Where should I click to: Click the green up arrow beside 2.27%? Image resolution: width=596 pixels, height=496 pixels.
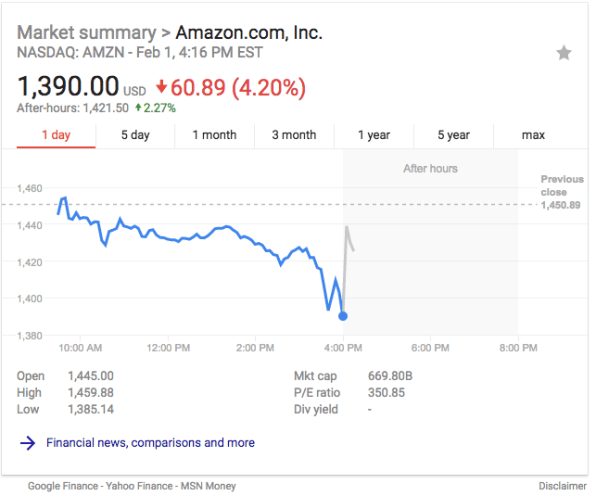138,108
